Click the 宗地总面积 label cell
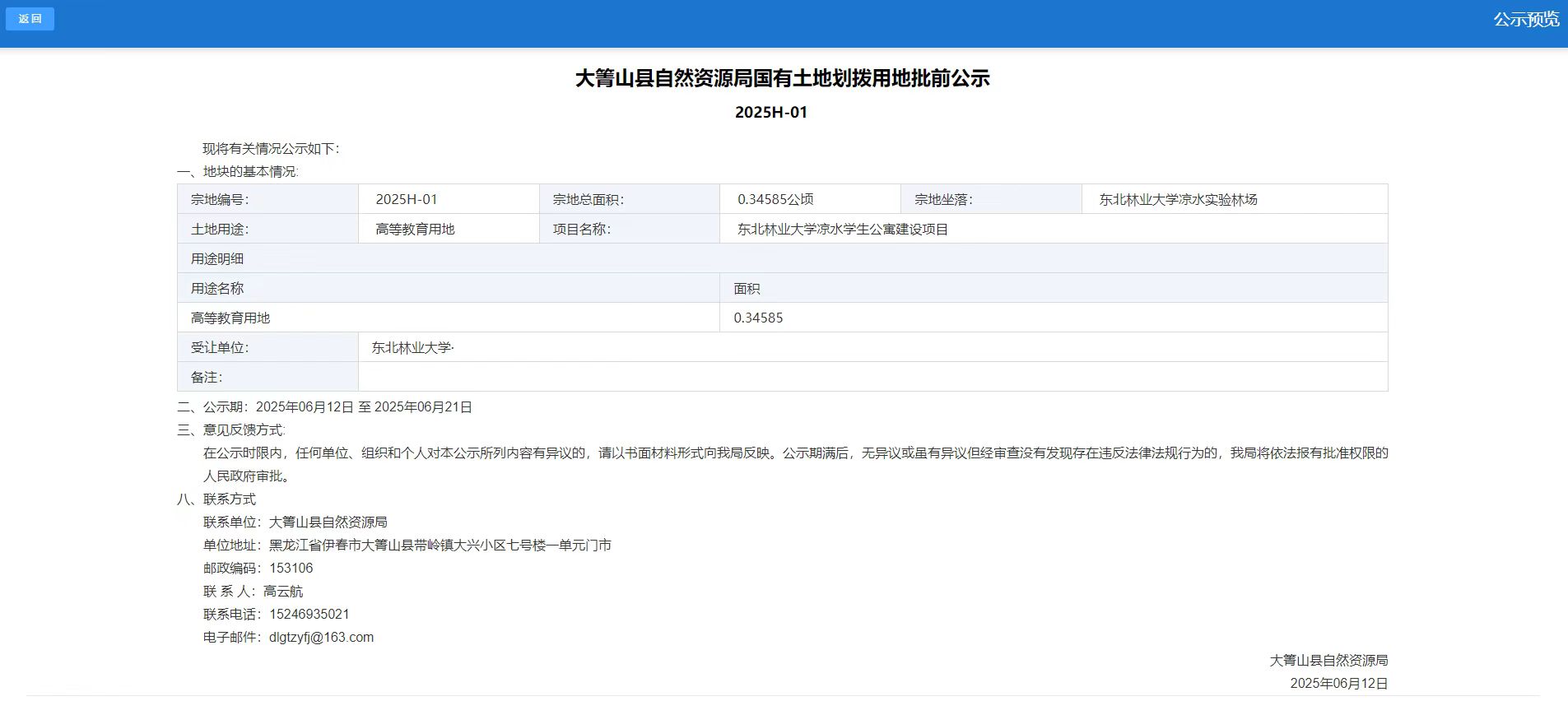 pyautogui.click(x=630, y=199)
